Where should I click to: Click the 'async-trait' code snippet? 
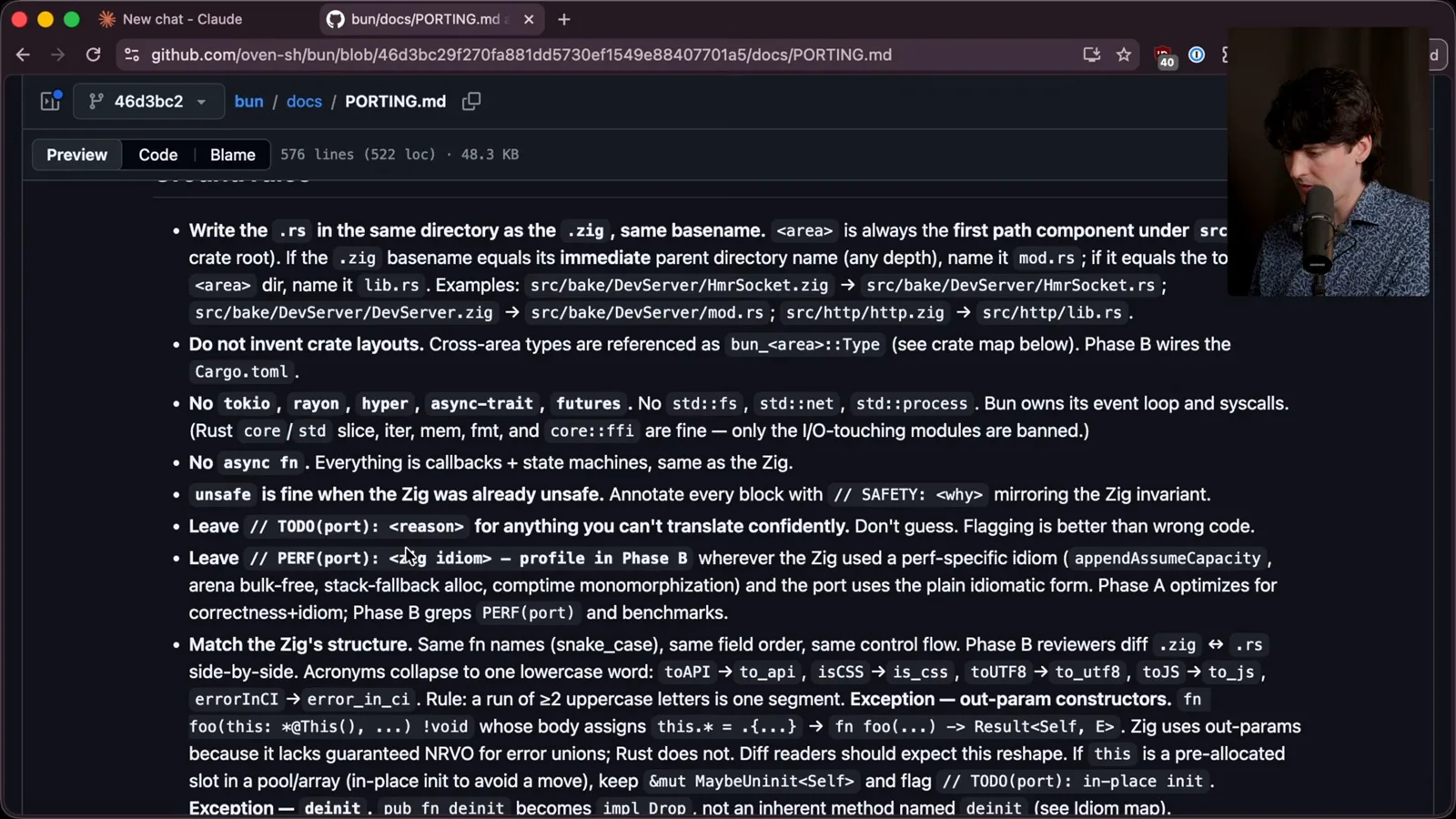point(481,403)
